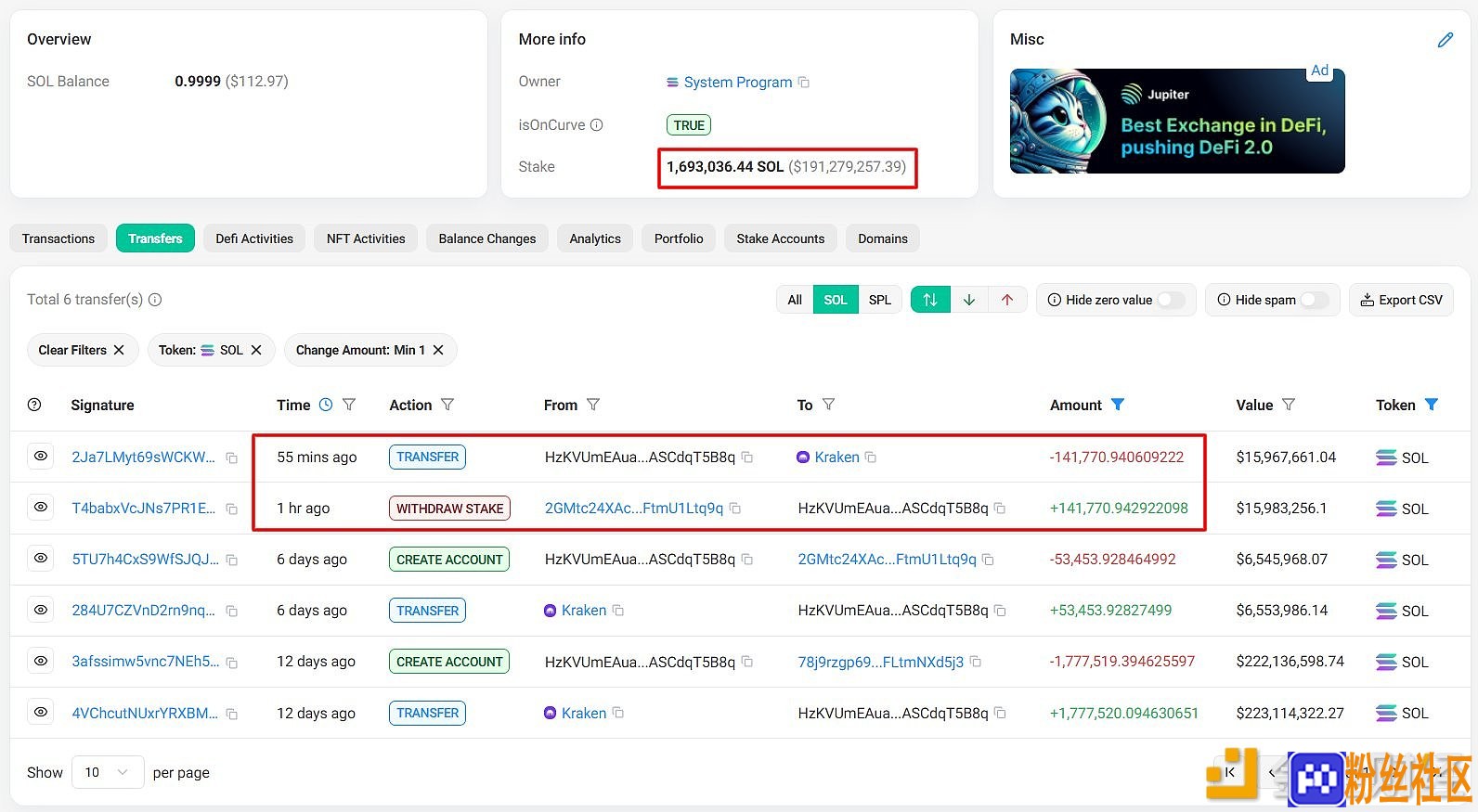Image resolution: width=1478 pixels, height=812 pixels.
Task: Click the clock icon beside Time column
Action: 326,405
